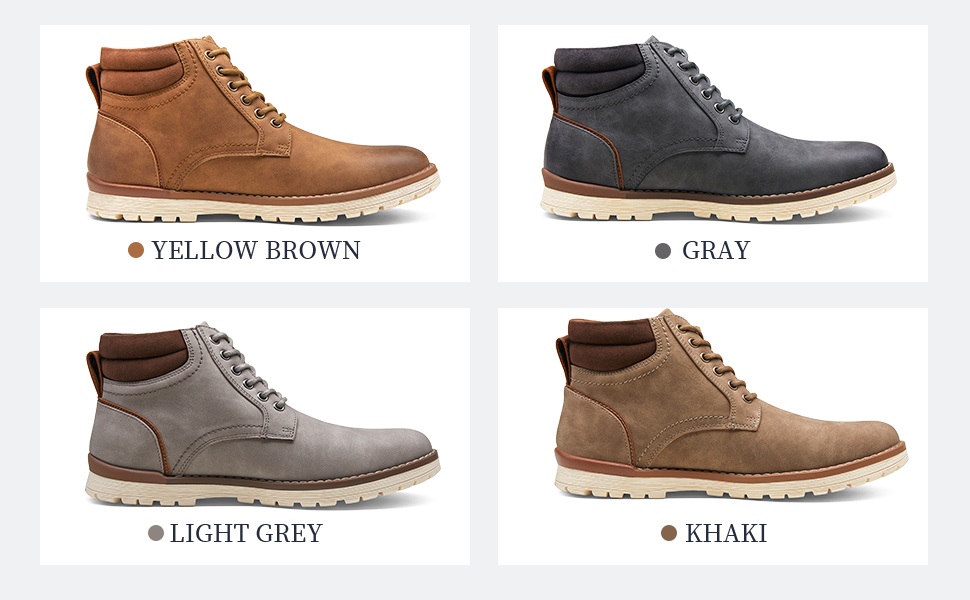This screenshot has height=600, width=970.
Task: Click the laces on the khaki boot
Action: pyautogui.click(x=715, y=359)
